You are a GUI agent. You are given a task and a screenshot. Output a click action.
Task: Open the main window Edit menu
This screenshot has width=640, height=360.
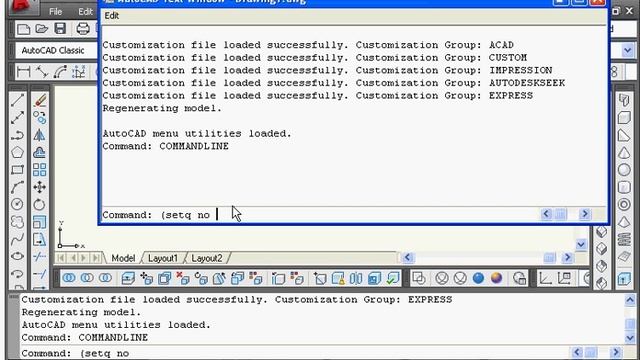85,11
